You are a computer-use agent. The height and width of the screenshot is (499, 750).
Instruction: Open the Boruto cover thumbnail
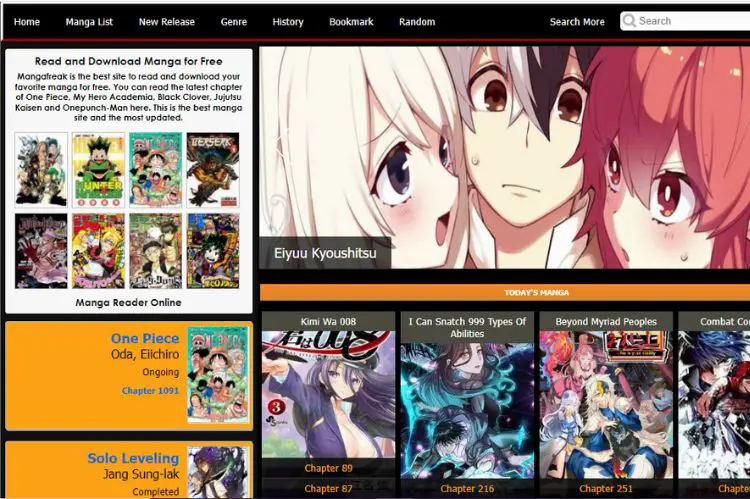coord(98,251)
